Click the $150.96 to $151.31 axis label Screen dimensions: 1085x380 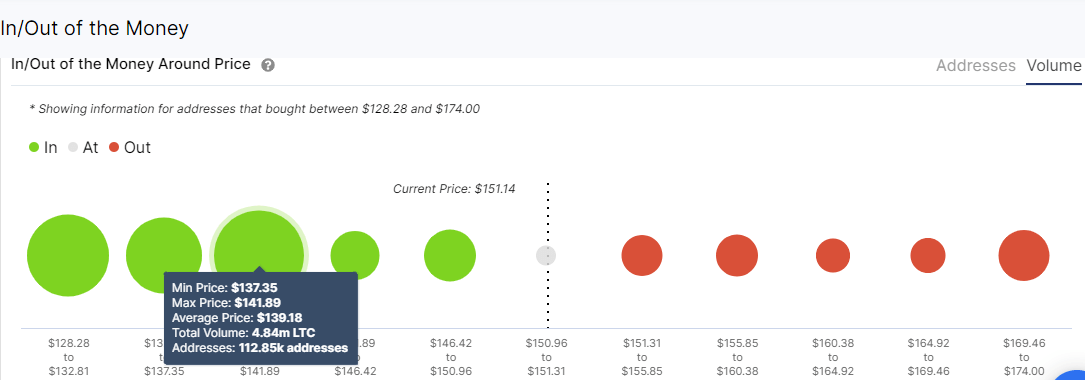546,356
